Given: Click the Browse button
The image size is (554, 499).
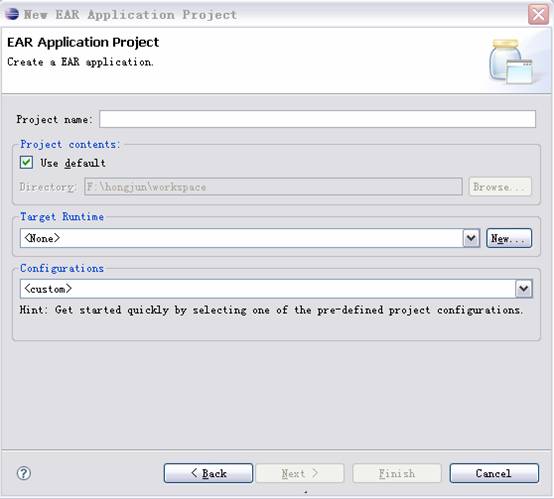Looking at the screenshot, I should point(500,187).
